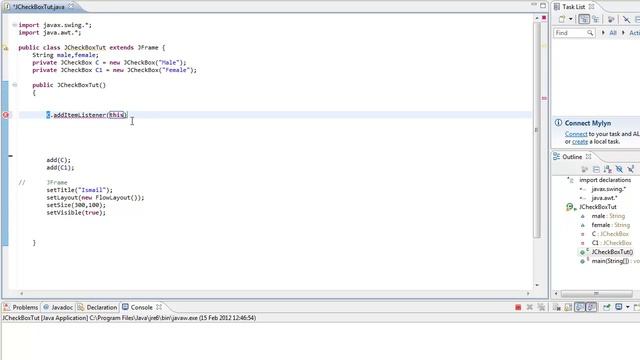
Task: Toggle Show Console When Standard Out Changes
Action: click(x=580, y=307)
